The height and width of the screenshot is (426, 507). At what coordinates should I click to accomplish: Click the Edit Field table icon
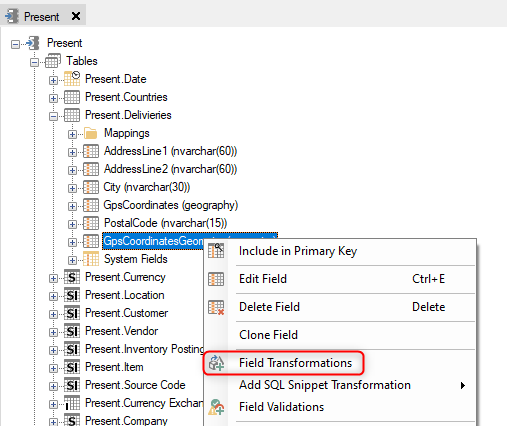[216, 279]
